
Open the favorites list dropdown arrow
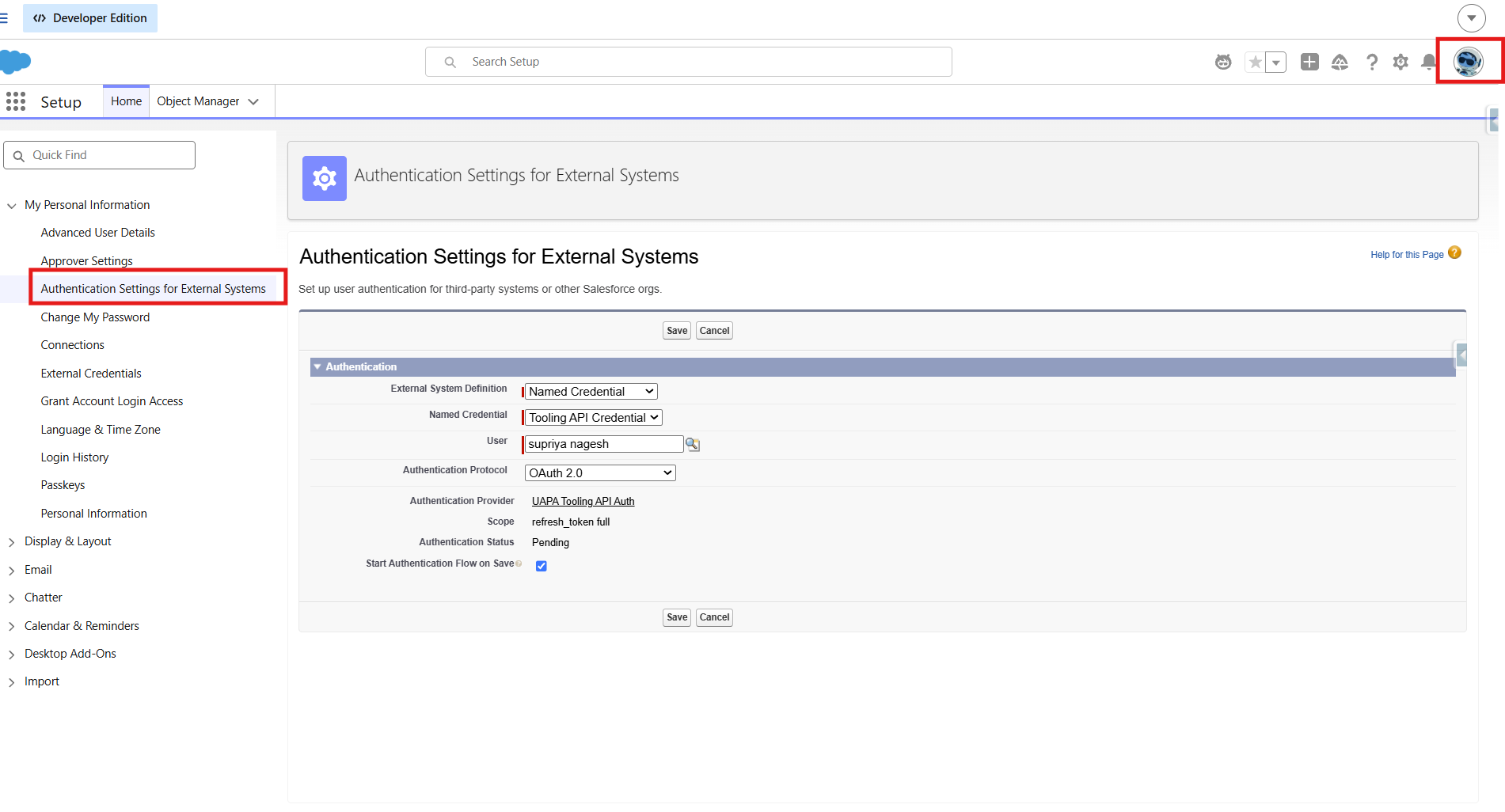pos(1275,62)
